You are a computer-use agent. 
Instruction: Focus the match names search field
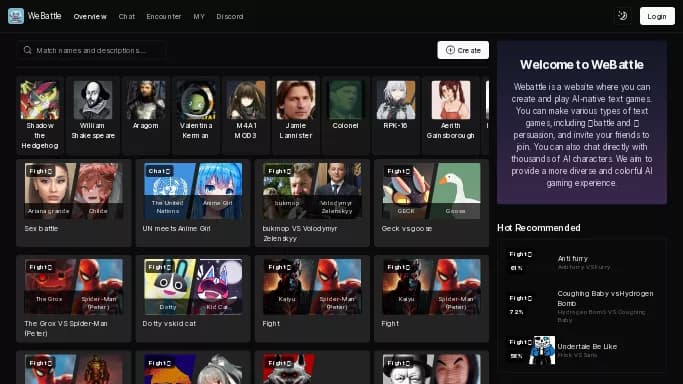pyautogui.click(x=91, y=50)
